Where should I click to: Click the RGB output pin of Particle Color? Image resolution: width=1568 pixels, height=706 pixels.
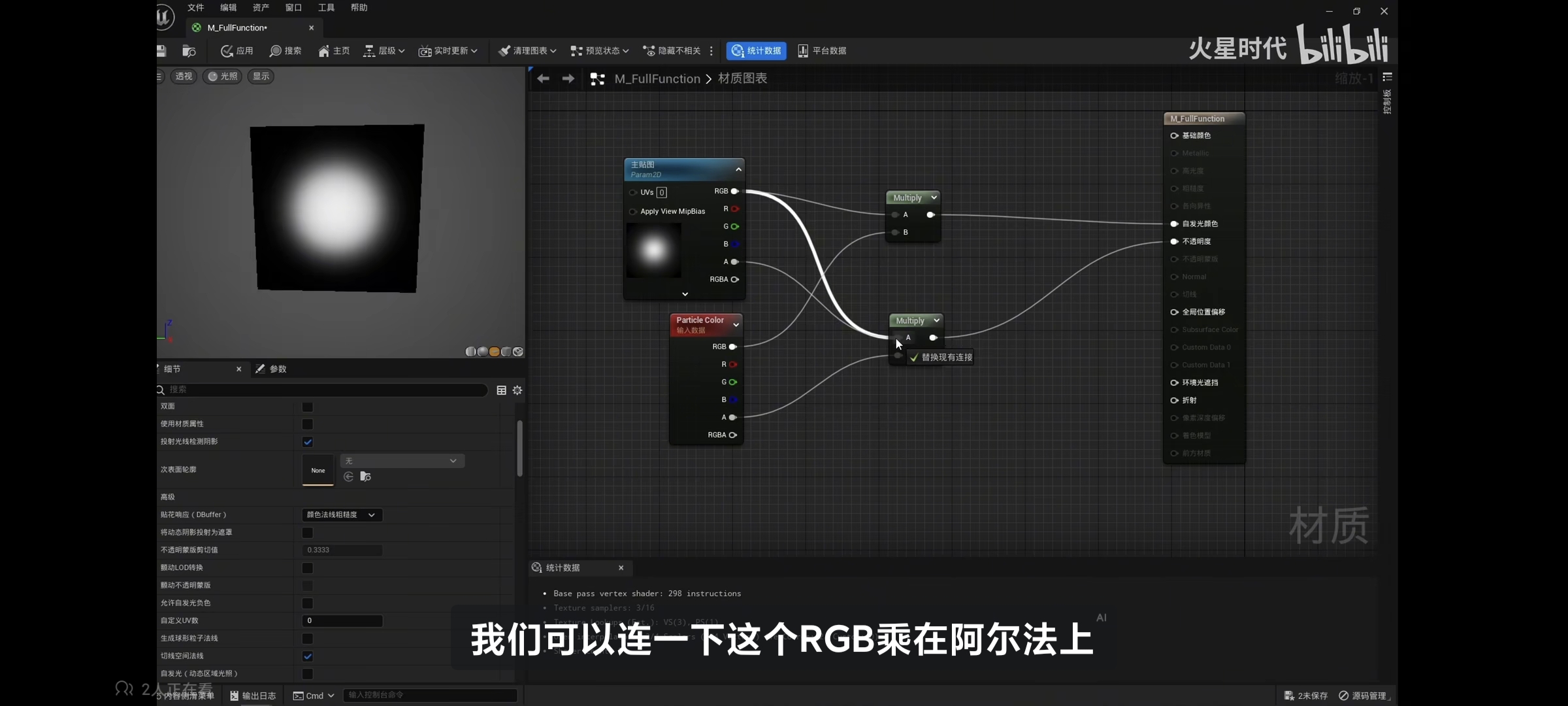(733, 346)
